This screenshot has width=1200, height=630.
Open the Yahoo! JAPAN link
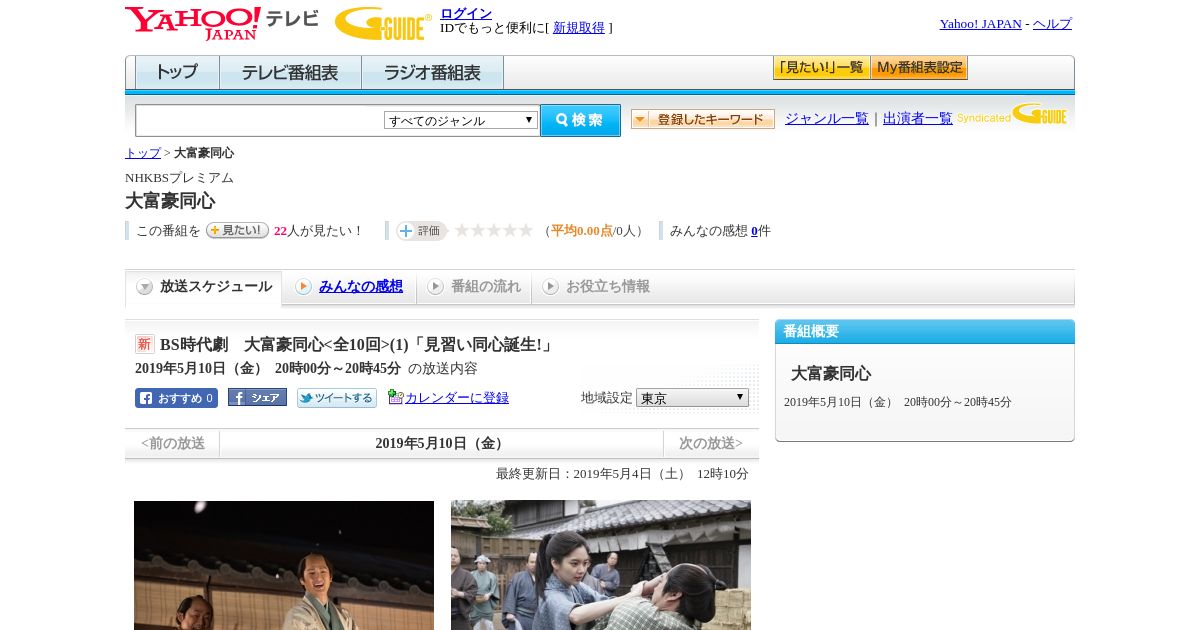click(981, 24)
